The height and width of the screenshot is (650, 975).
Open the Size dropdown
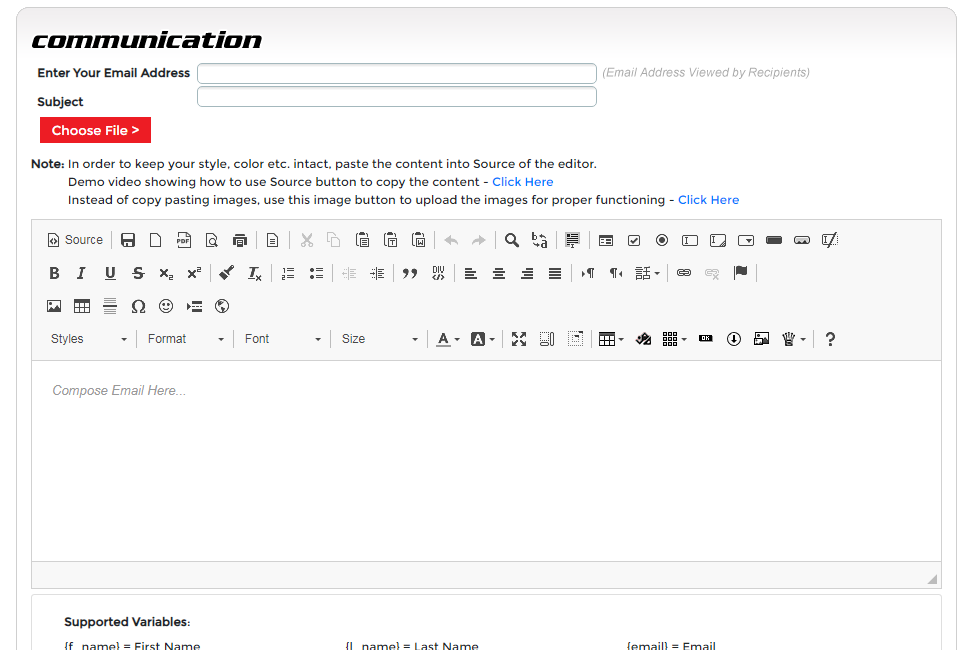[x=380, y=339]
